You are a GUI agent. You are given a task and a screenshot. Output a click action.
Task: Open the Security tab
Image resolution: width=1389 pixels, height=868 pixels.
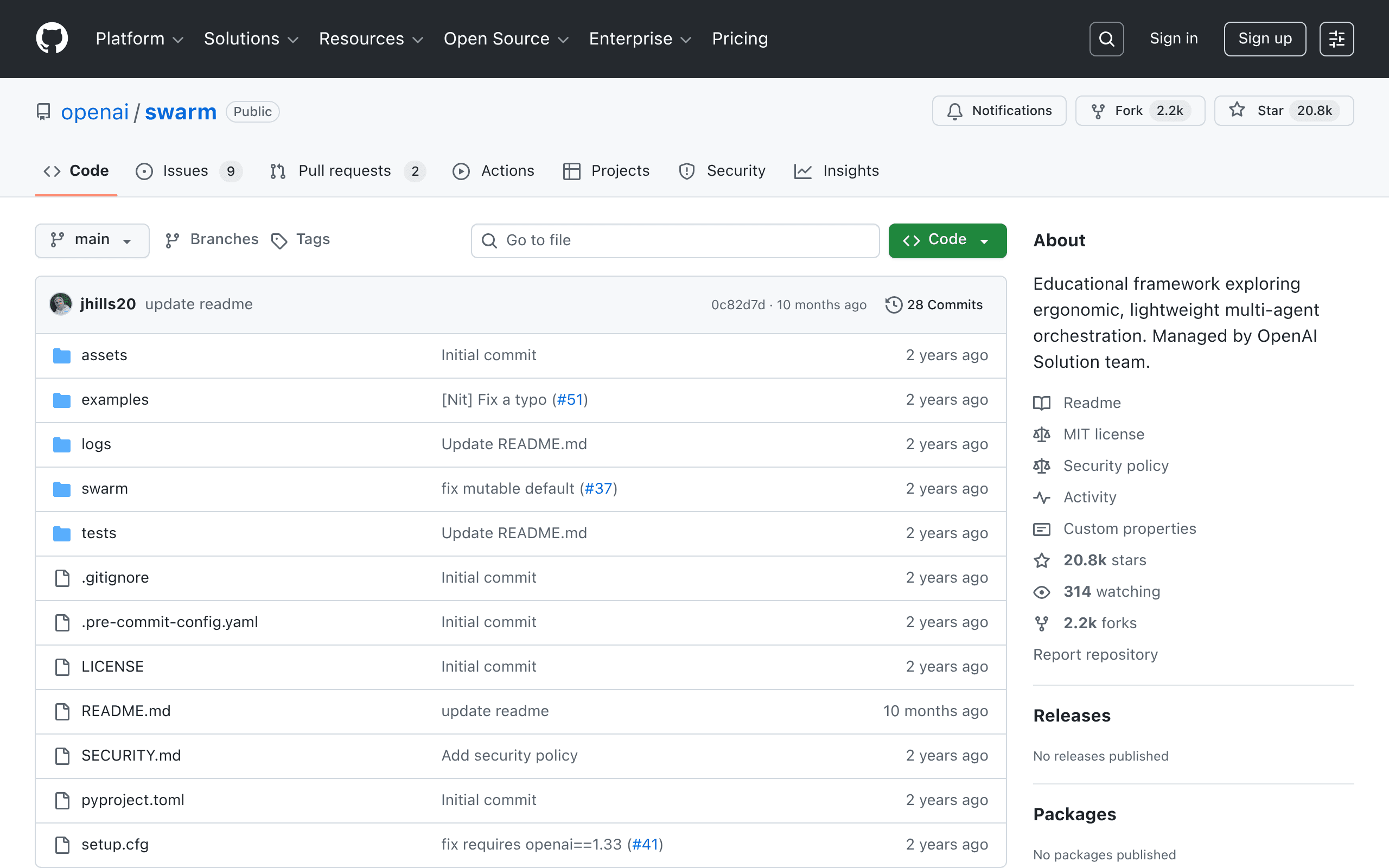click(722, 171)
